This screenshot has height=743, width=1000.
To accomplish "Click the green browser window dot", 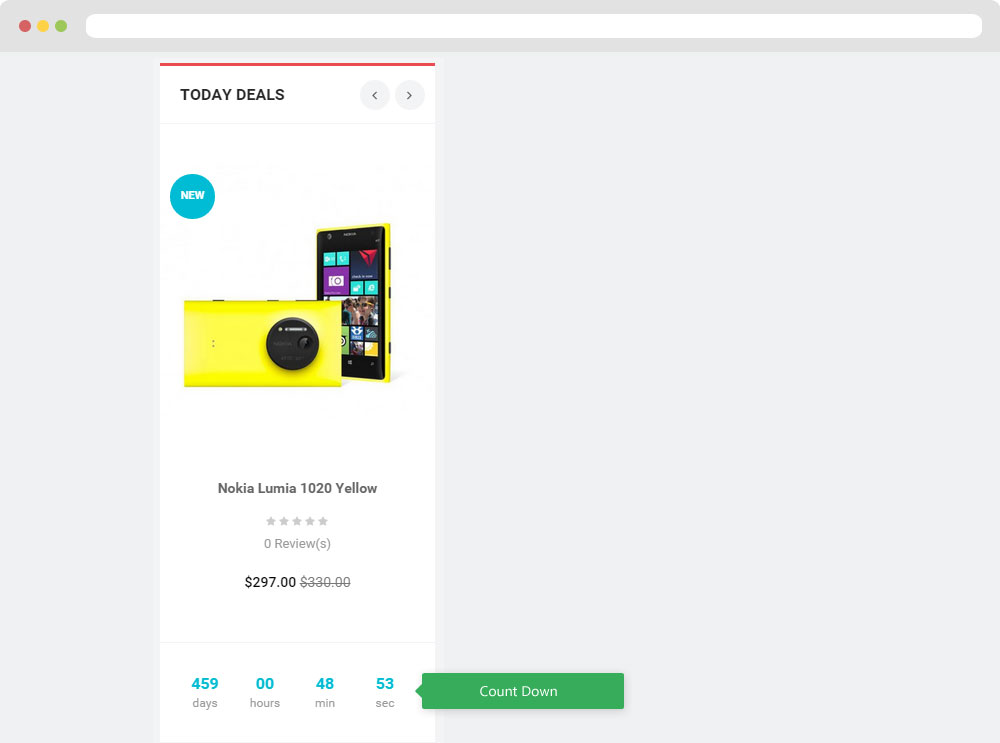I will click(x=61, y=26).
